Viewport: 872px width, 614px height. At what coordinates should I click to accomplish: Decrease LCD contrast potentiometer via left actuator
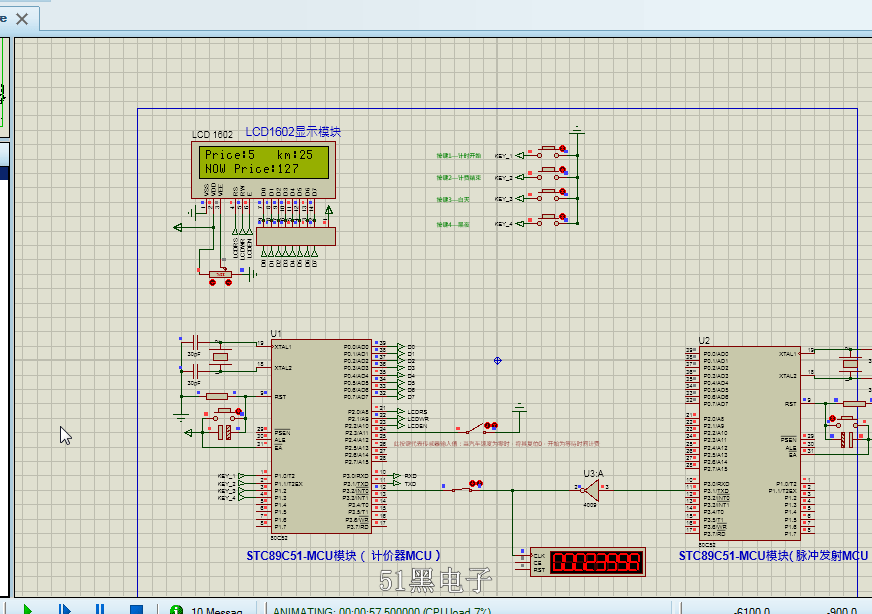tap(212, 283)
